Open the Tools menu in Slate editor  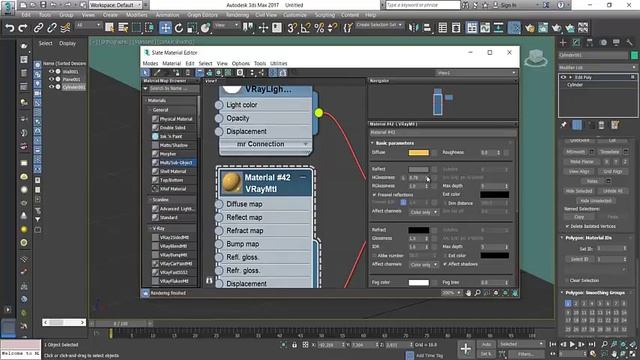click(260, 64)
